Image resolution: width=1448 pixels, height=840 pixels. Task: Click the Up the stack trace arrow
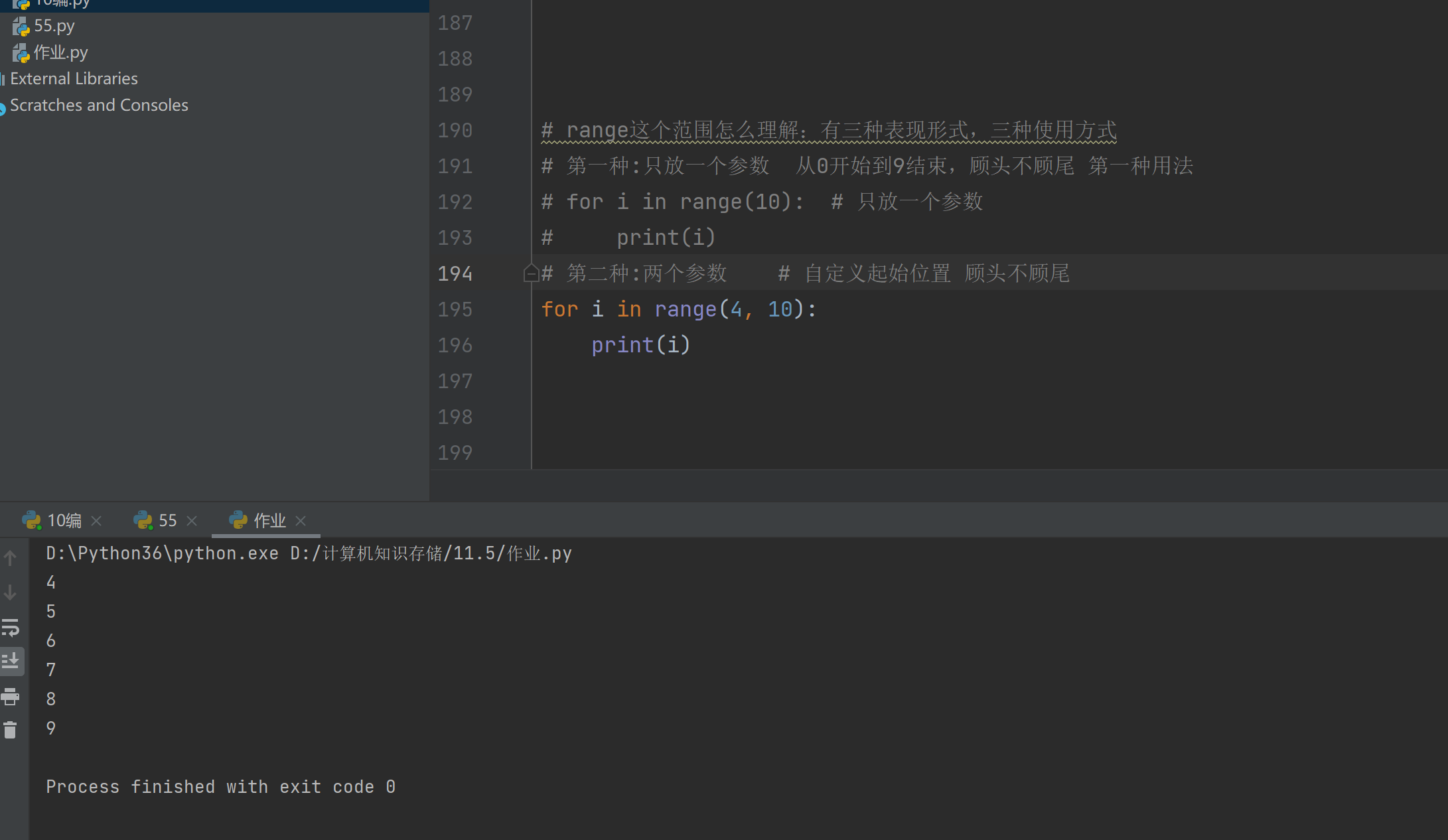coord(10,558)
